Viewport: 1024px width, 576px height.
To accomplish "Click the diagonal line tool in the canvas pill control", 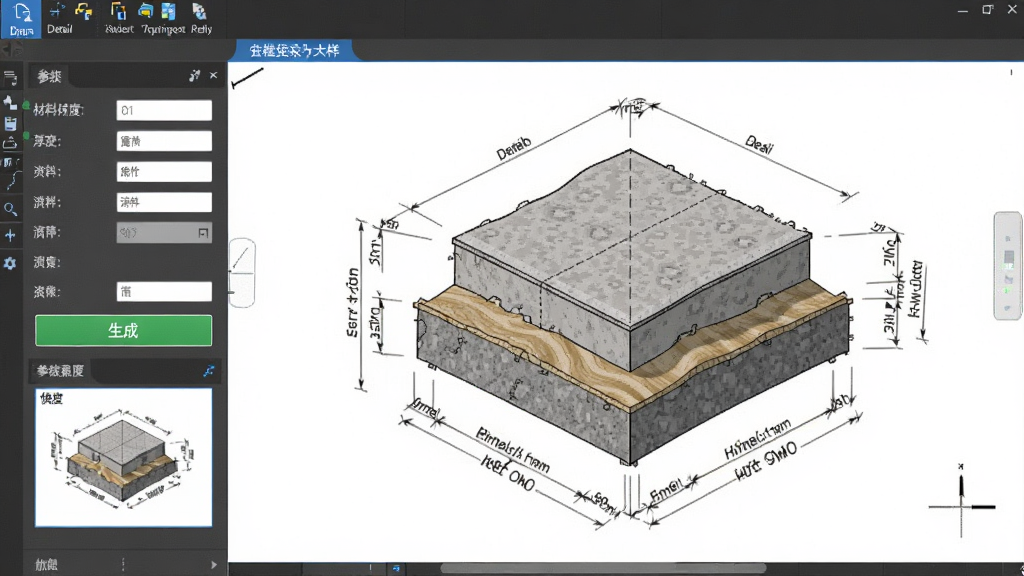I will coord(241,257).
